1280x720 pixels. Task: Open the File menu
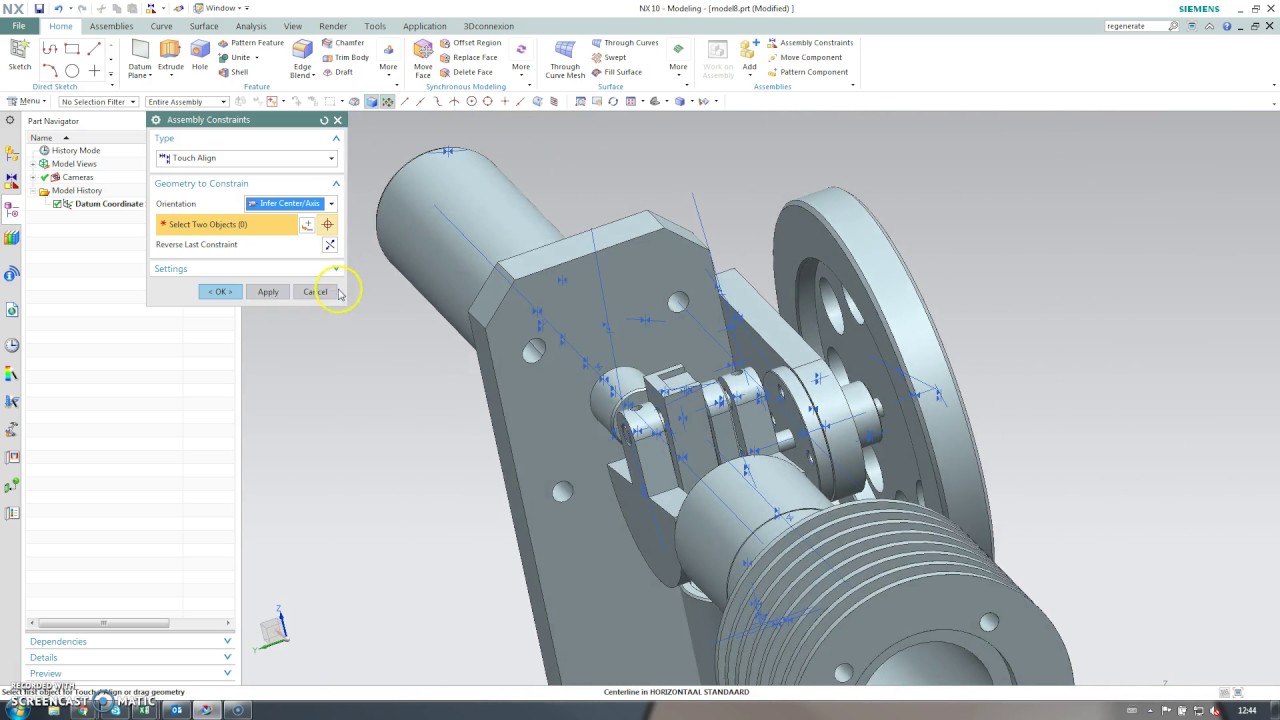pos(18,26)
